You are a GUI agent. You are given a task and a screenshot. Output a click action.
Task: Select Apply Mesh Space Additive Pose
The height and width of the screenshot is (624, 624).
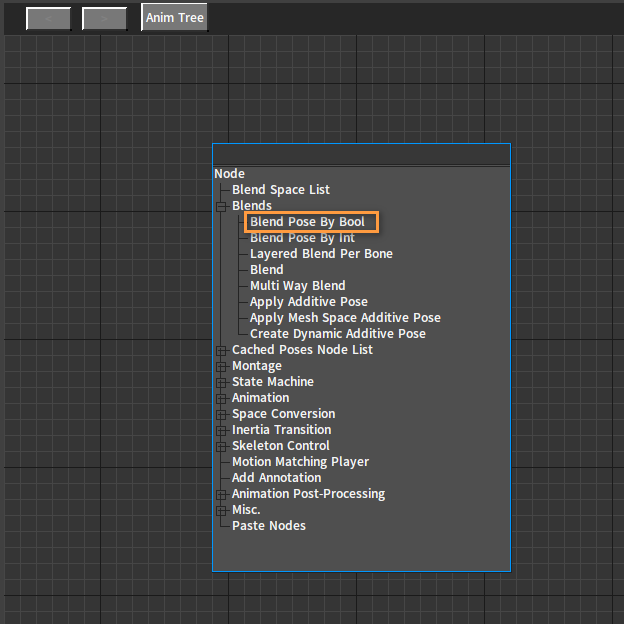(345, 318)
